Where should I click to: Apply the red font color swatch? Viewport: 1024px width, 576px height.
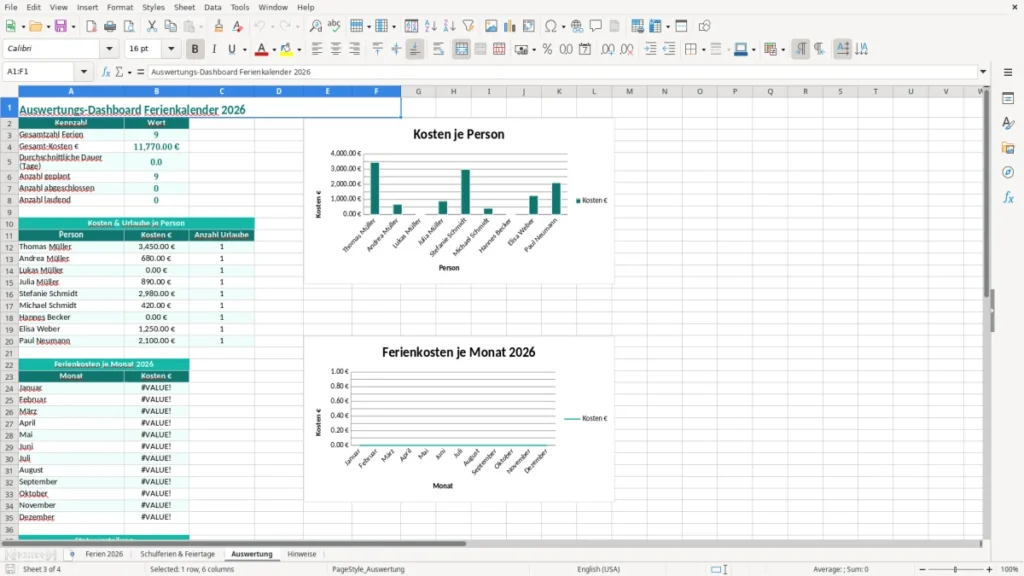pos(261,49)
